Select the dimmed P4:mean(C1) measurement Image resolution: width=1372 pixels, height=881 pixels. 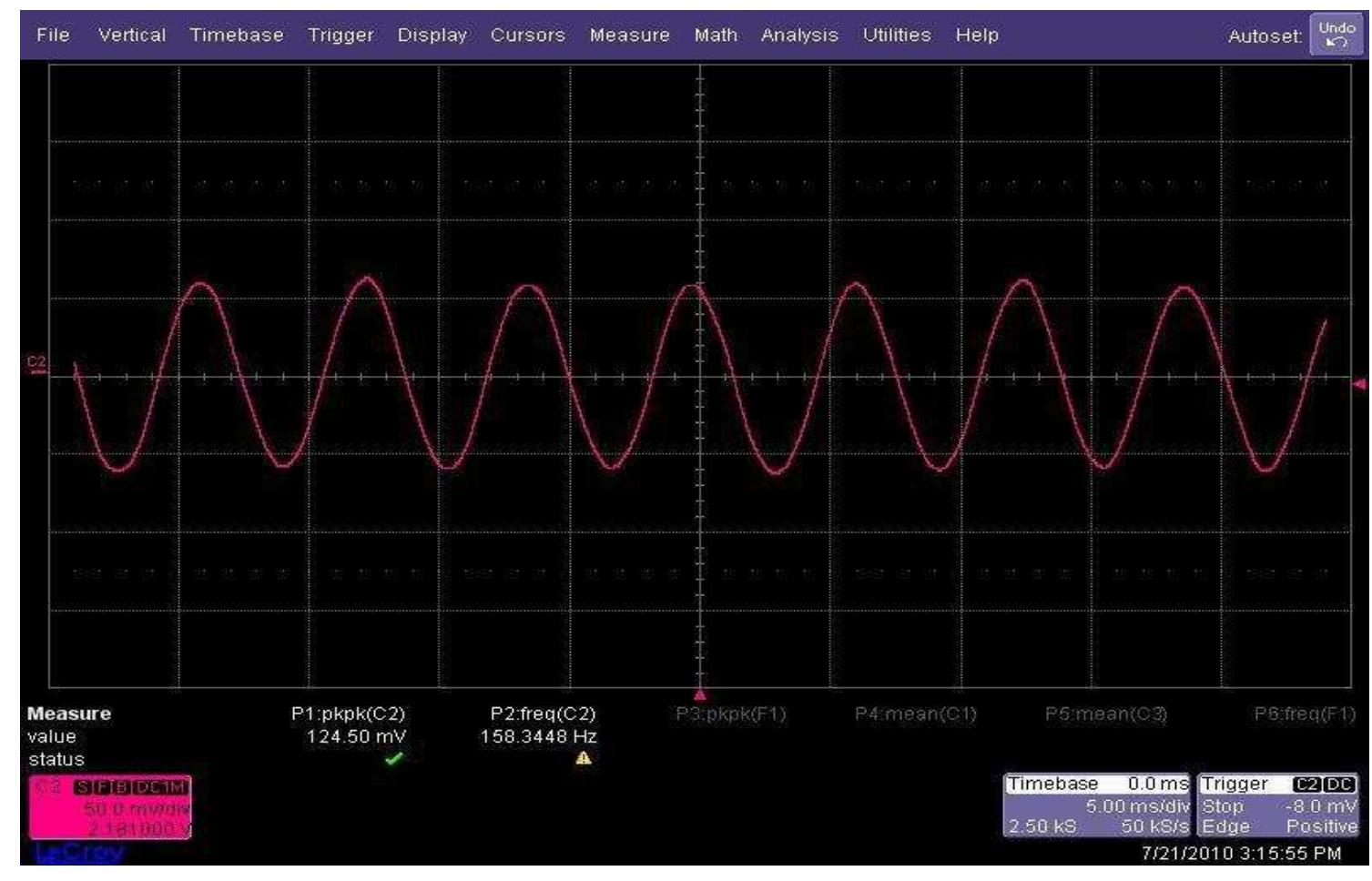pos(916,714)
